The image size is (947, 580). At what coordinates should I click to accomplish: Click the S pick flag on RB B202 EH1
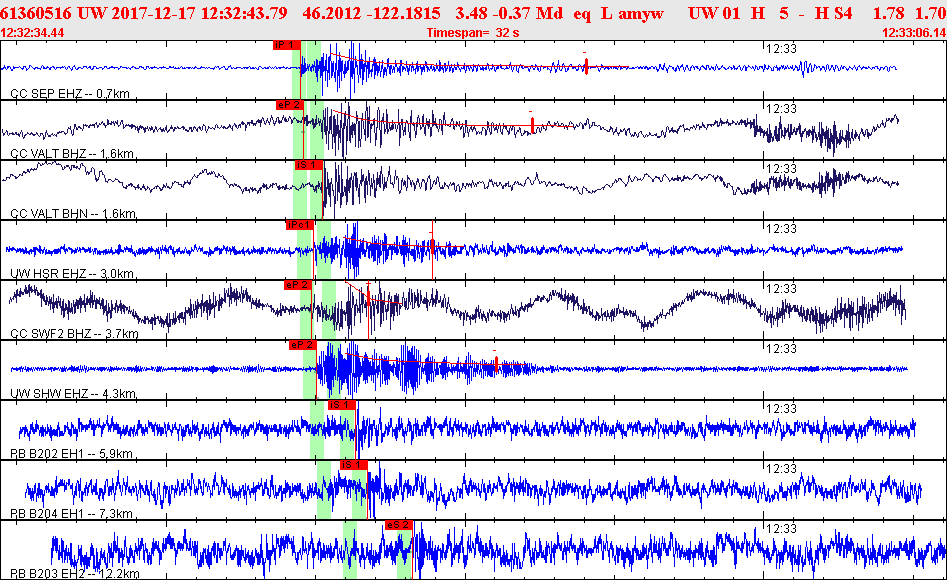point(341,405)
